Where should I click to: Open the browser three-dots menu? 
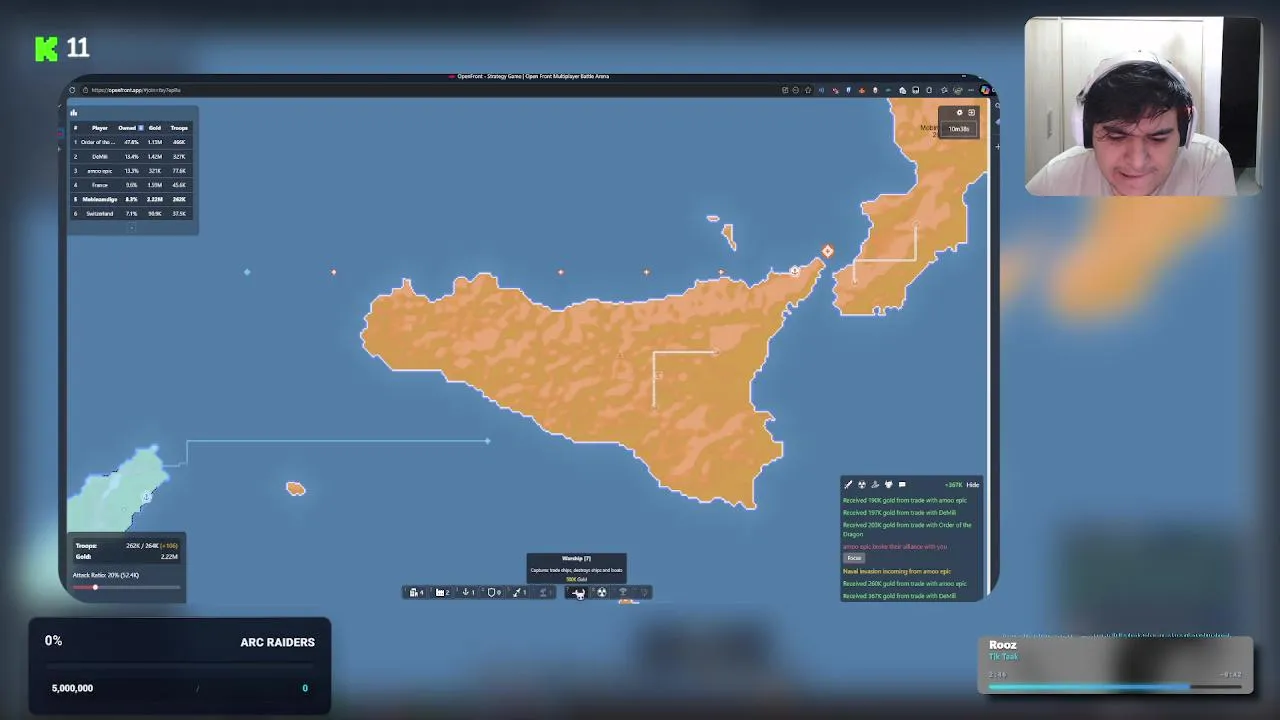[971, 90]
